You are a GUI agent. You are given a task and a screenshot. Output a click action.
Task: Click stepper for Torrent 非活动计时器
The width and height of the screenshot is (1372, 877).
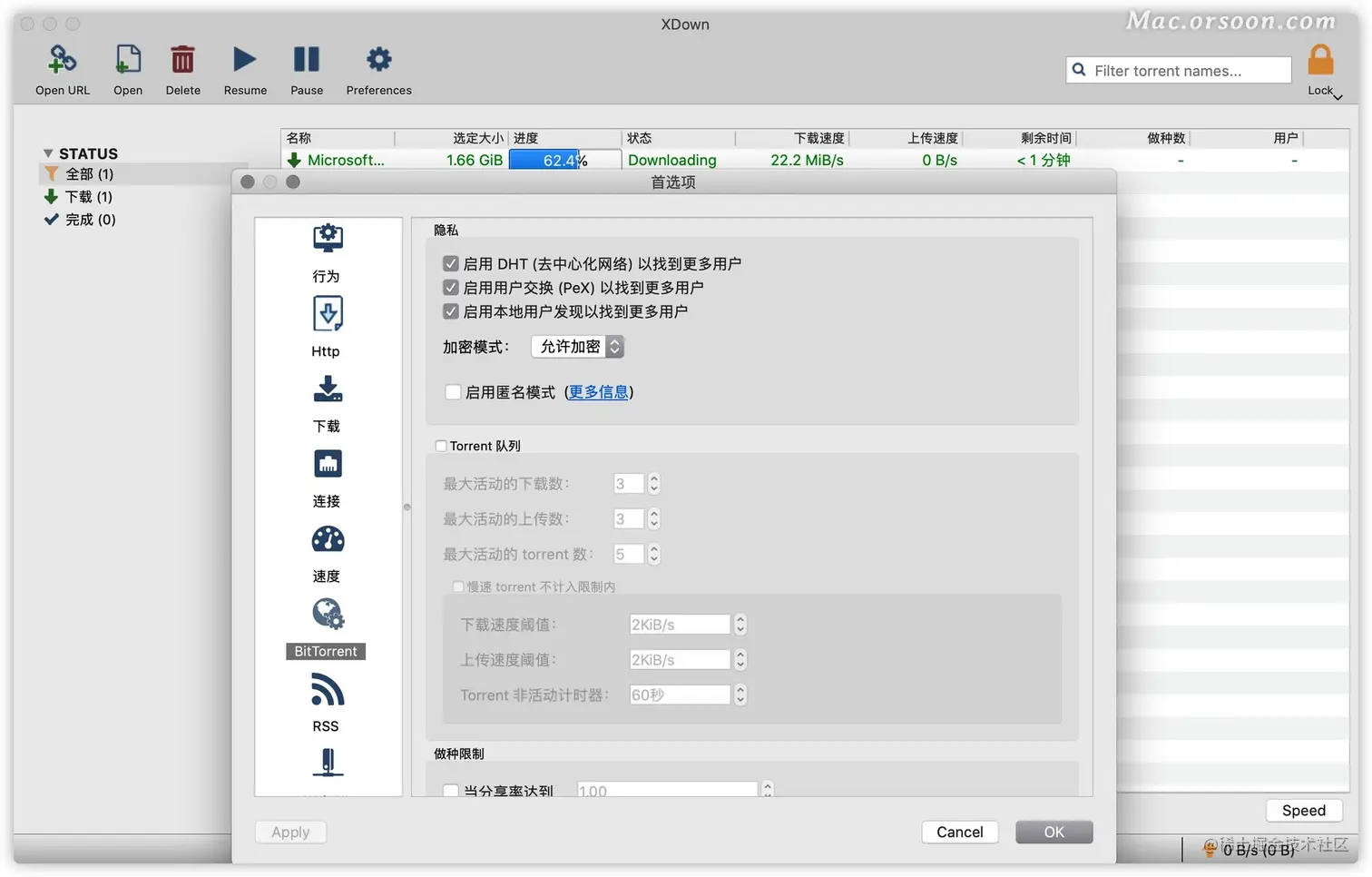(x=740, y=695)
